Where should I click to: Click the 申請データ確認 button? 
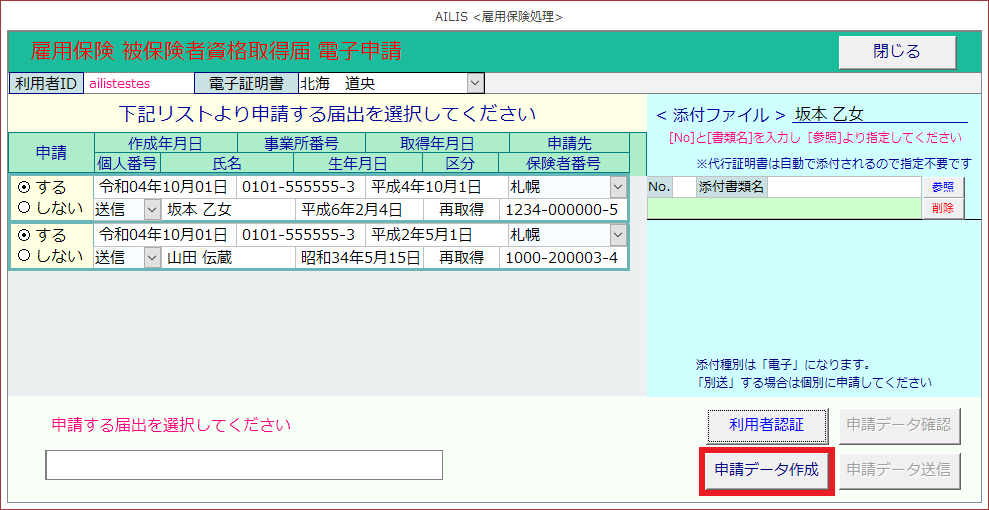[901, 425]
